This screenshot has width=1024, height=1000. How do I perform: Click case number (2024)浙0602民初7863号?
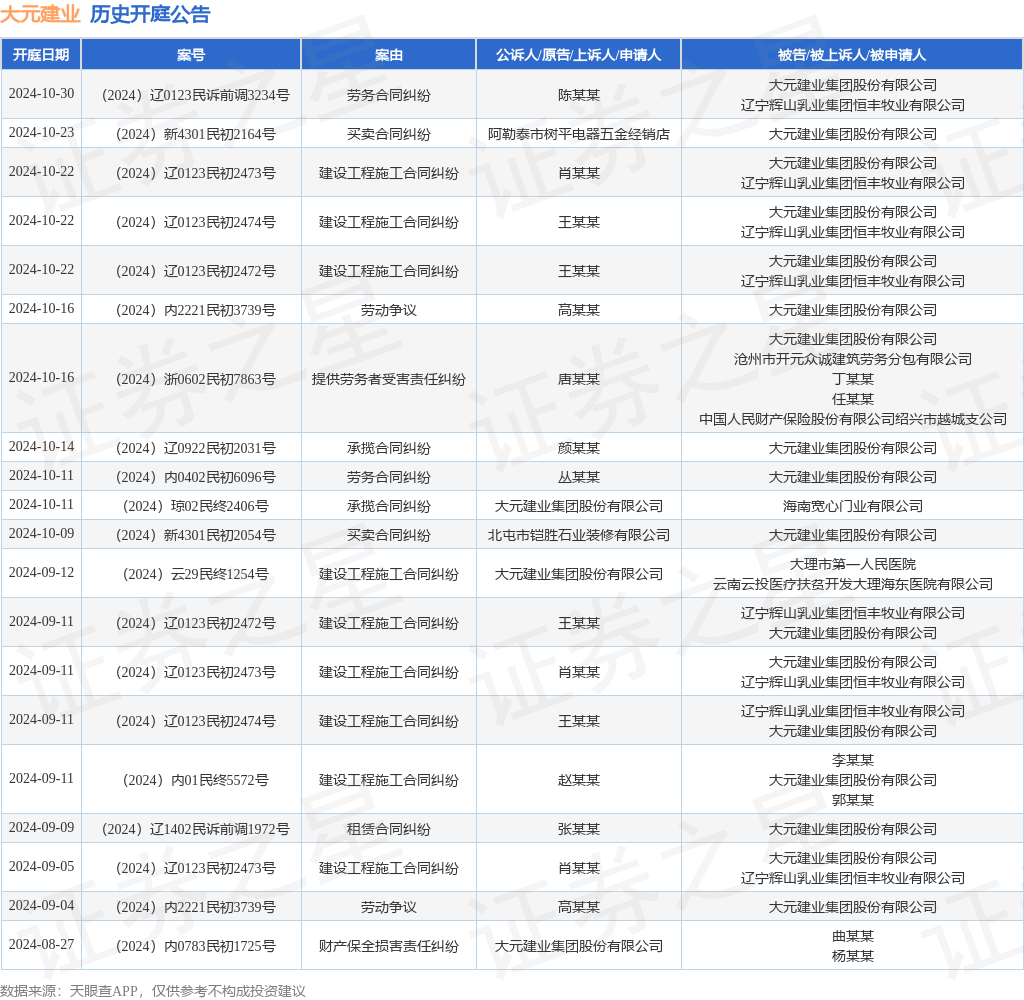coord(195,379)
